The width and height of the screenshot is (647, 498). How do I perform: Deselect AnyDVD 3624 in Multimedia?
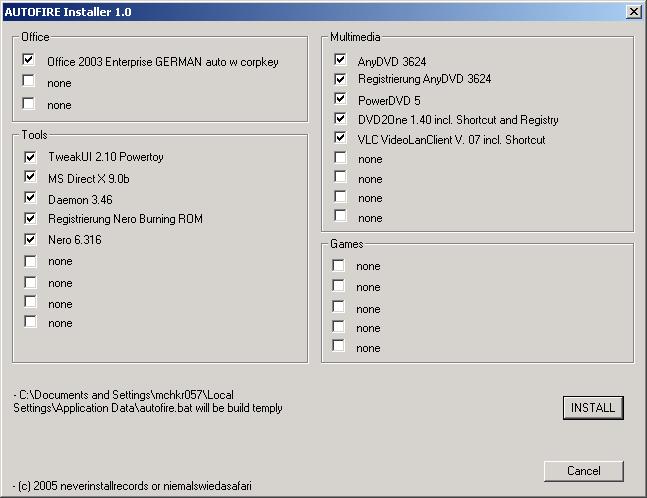(340, 59)
